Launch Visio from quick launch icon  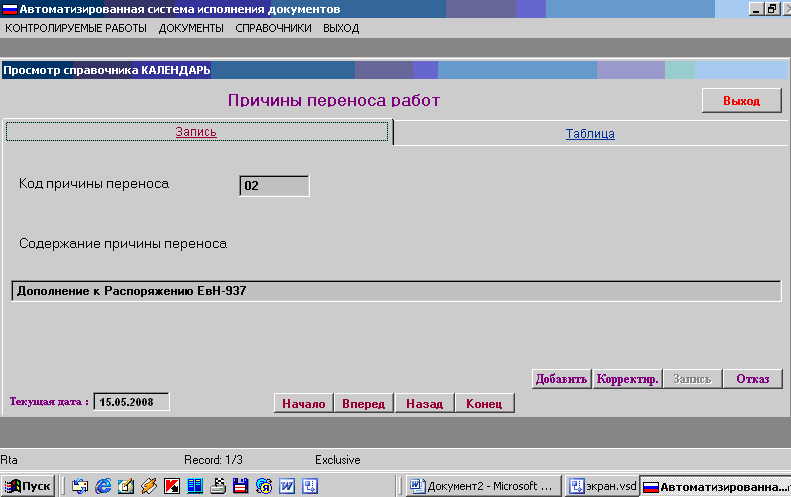tap(310, 486)
